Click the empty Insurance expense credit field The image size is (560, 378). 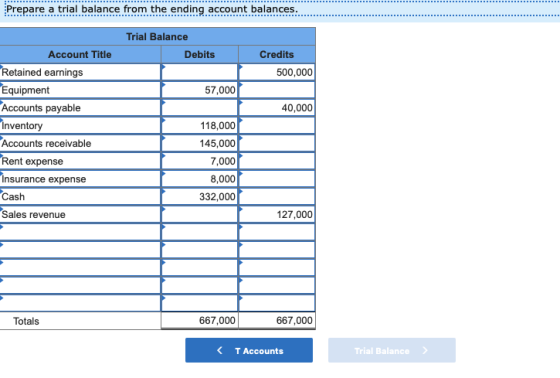click(277, 179)
